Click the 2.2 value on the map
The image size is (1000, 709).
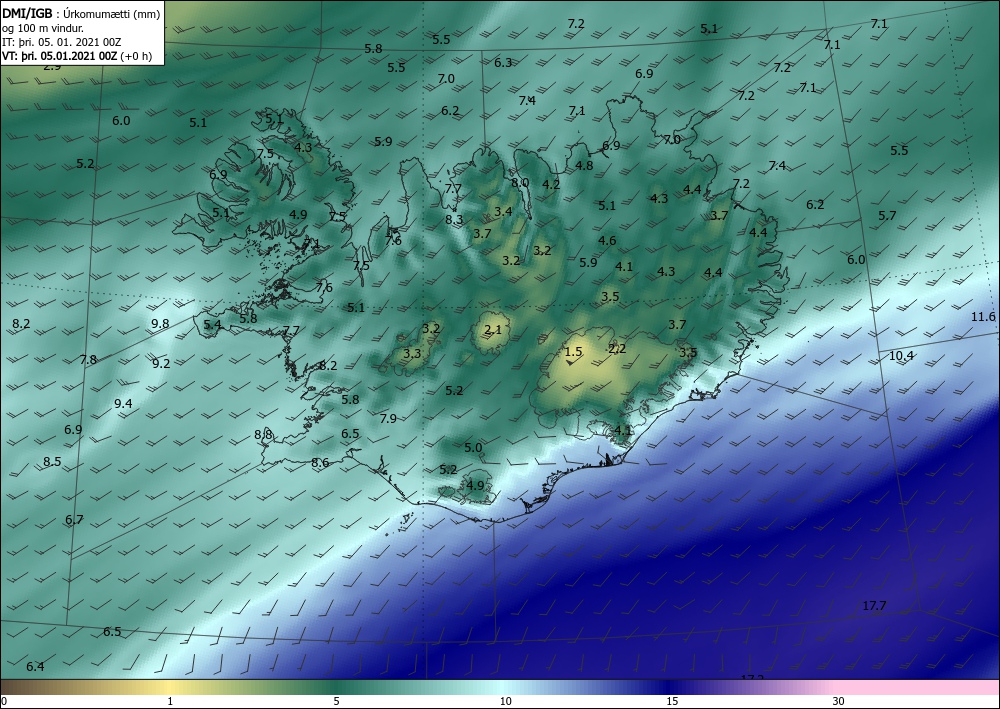click(x=617, y=348)
